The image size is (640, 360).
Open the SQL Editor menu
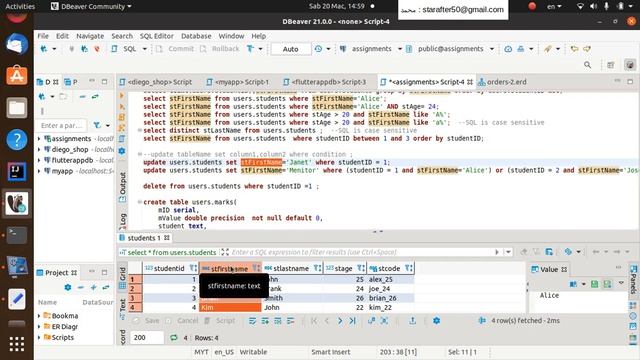(157, 36)
